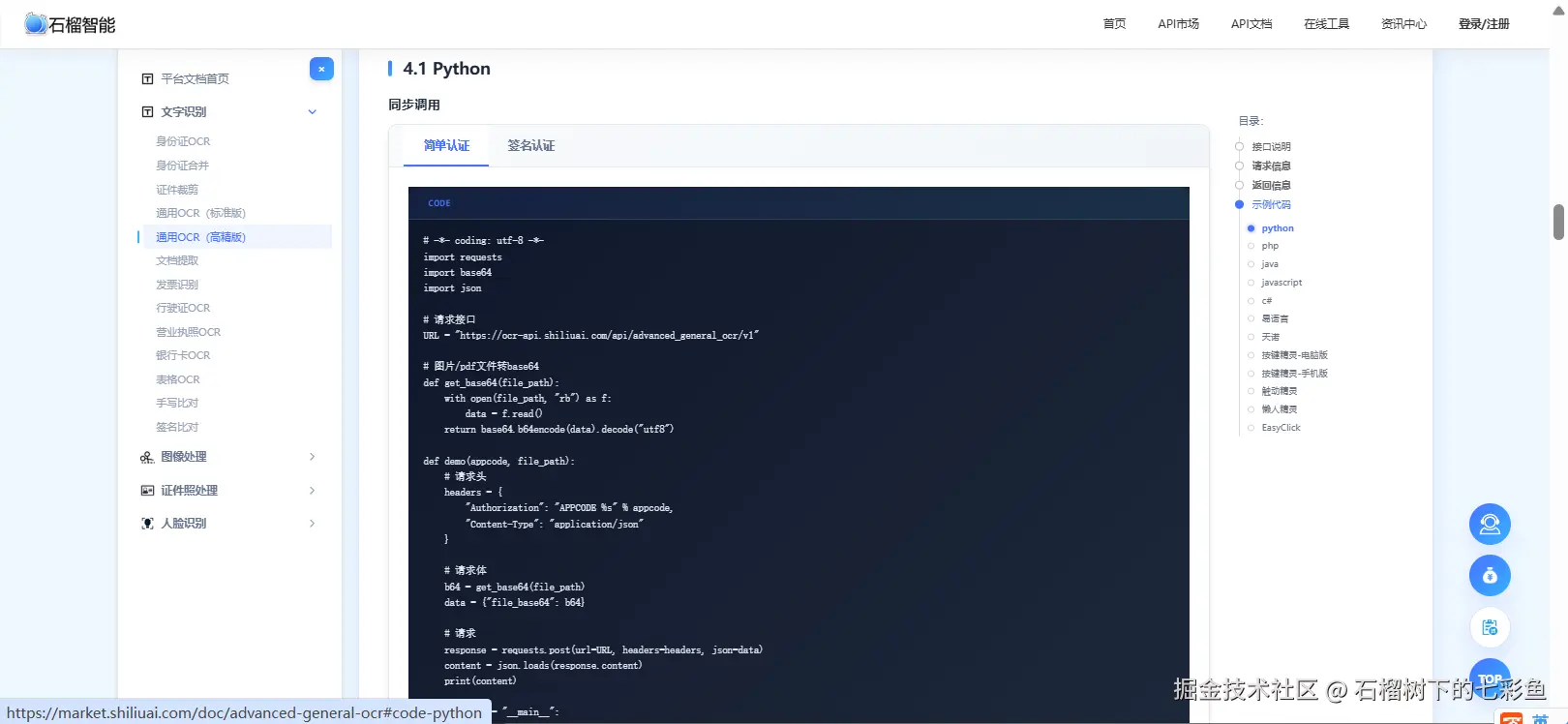Select 手写比对 in sidebar
Screen dimensions: 1568x724
click(x=177, y=403)
